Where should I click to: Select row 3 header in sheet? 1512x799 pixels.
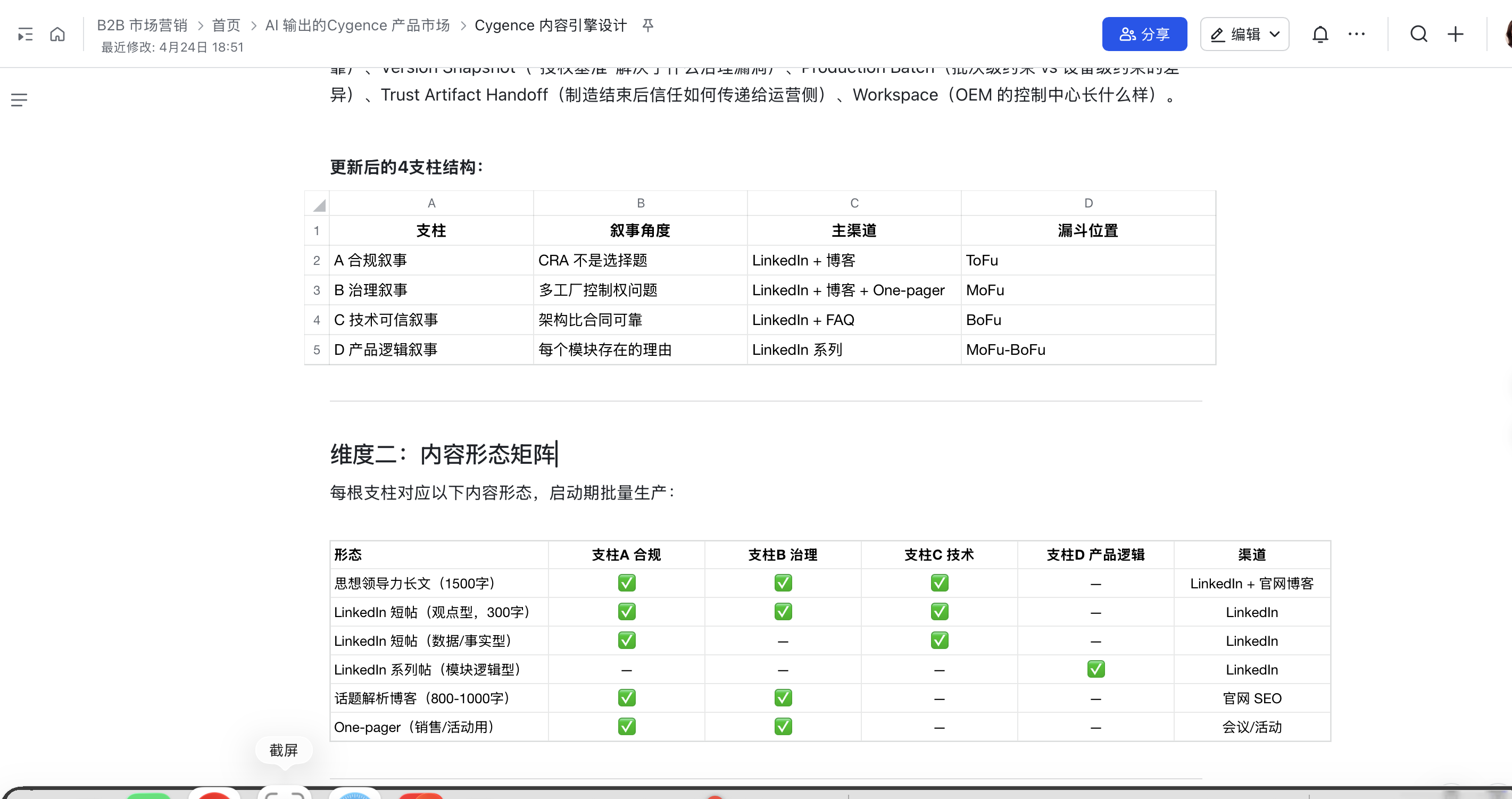[317, 290]
